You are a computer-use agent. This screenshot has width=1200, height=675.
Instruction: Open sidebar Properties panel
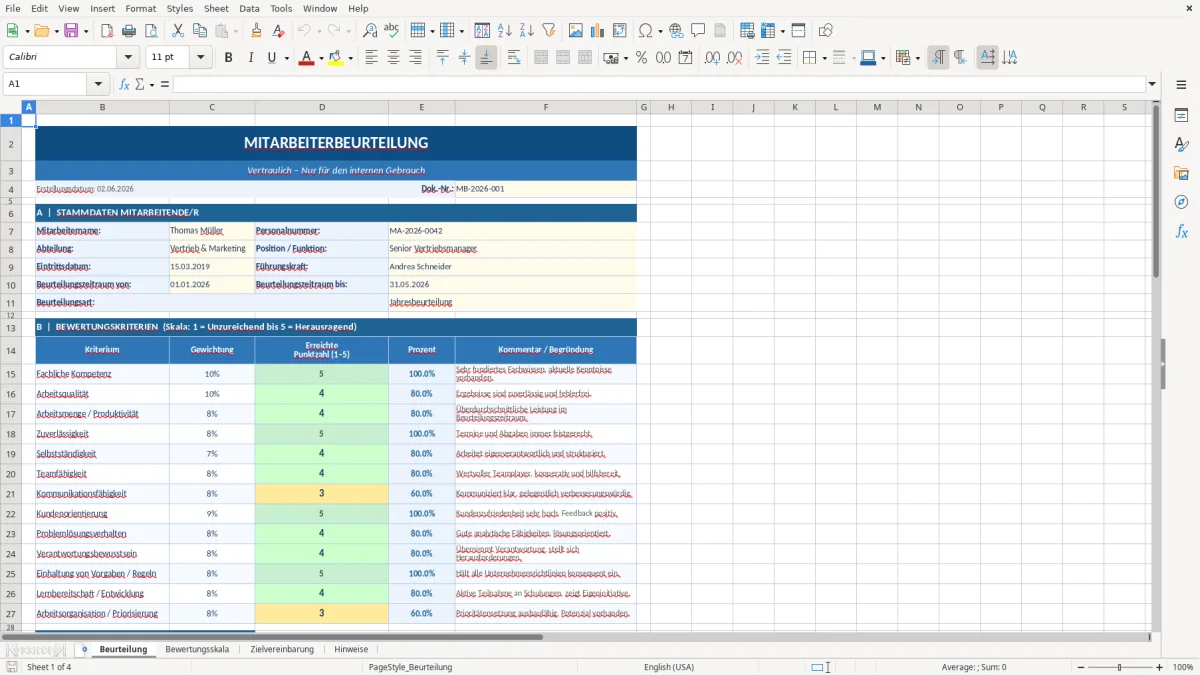[x=1181, y=115]
